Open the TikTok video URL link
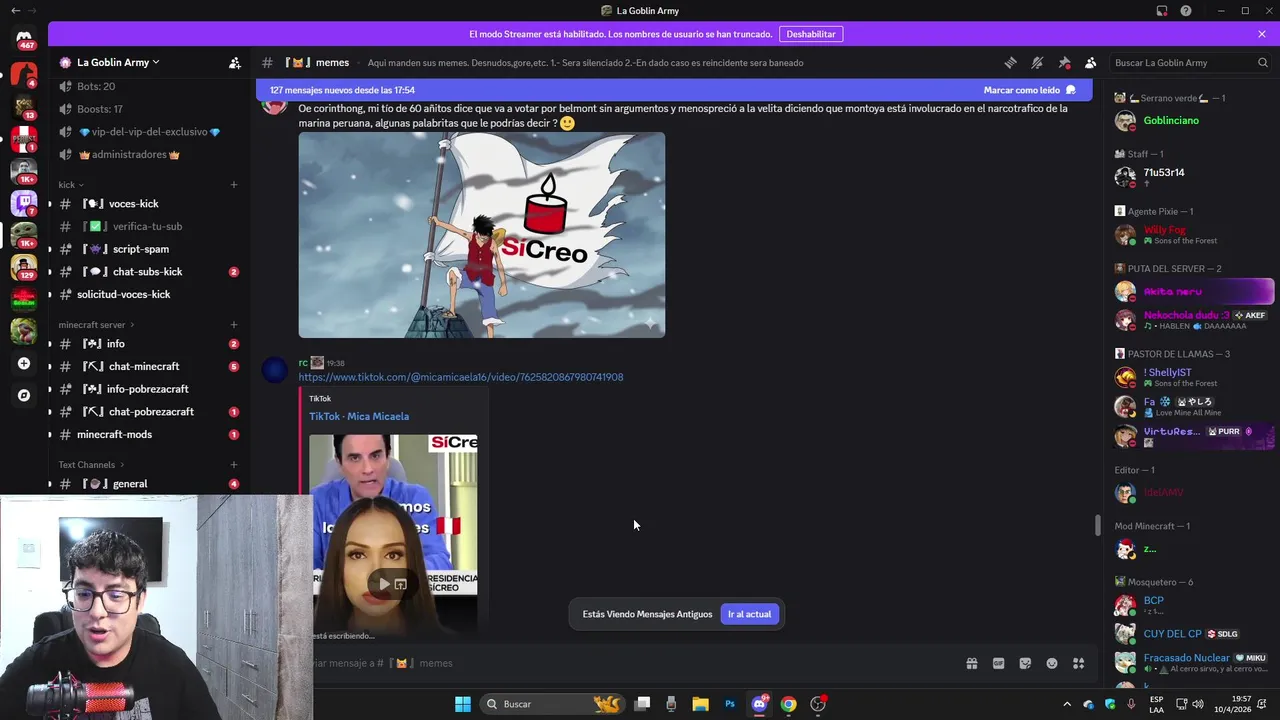 460,377
